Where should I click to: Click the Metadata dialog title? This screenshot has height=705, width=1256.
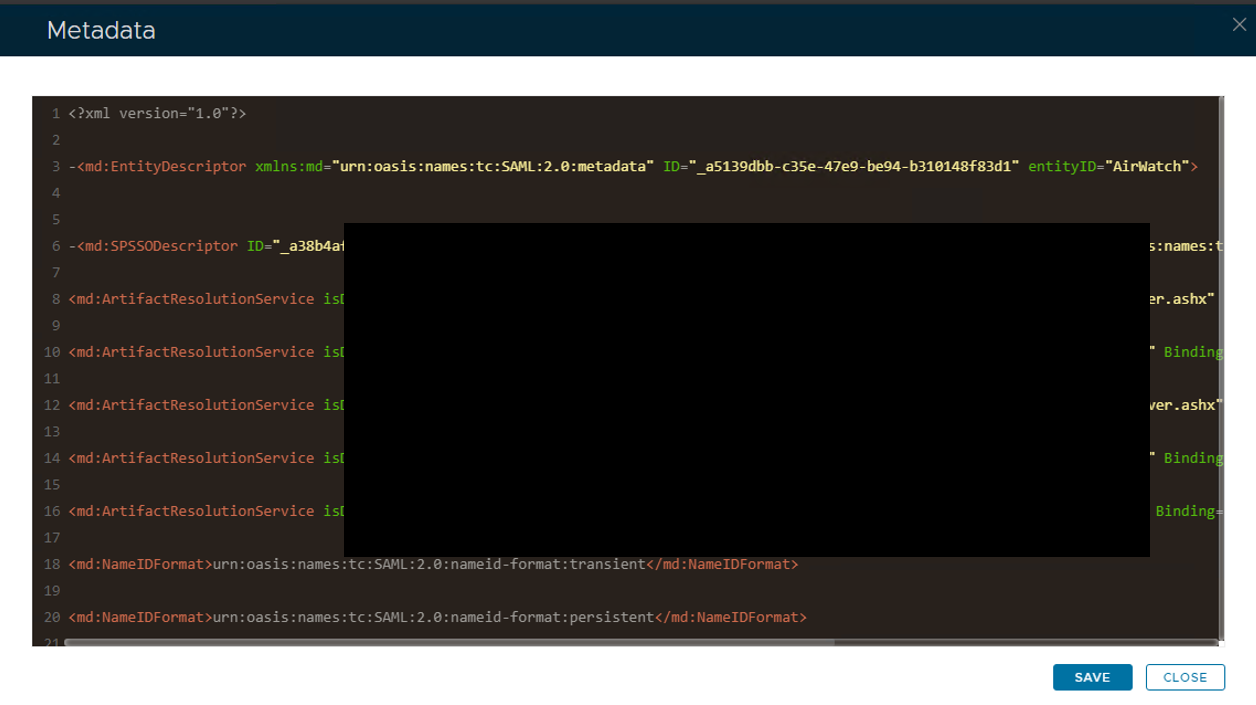[x=101, y=31]
